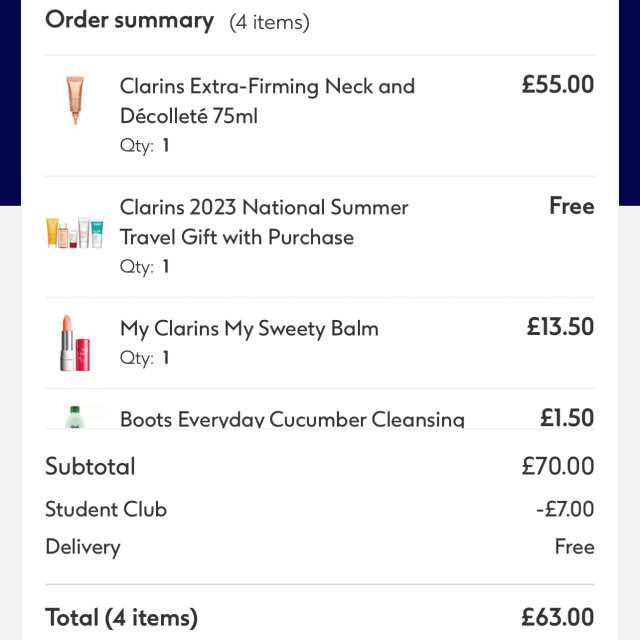Click the £55.00 price of Extra-Firming Neck
Image resolution: width=640 pixels, height=640 pixels.
click(557, 85)
